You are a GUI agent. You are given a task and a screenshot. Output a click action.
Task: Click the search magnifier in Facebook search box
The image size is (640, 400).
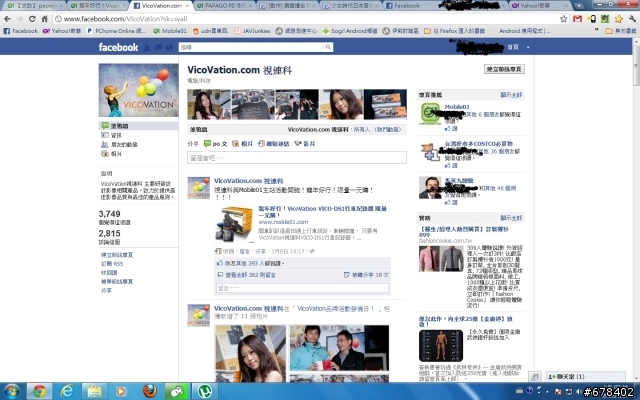pyautogui.click(x=328, y=47)
